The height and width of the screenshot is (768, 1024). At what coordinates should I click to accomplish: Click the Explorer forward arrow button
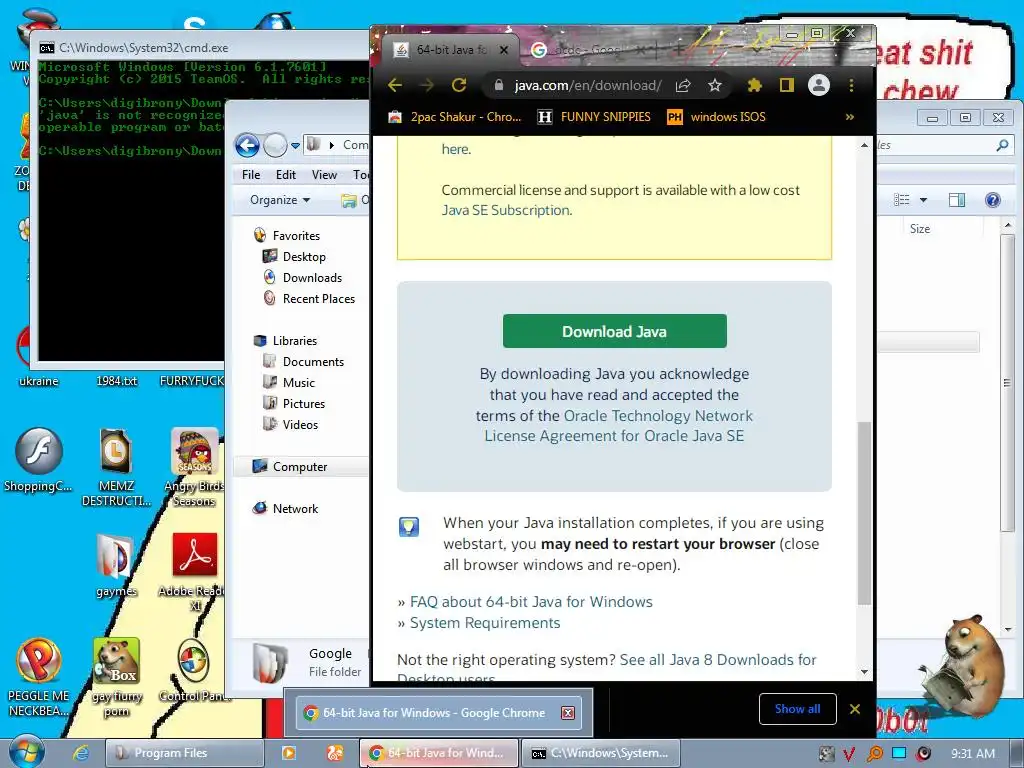coord(275,145)
